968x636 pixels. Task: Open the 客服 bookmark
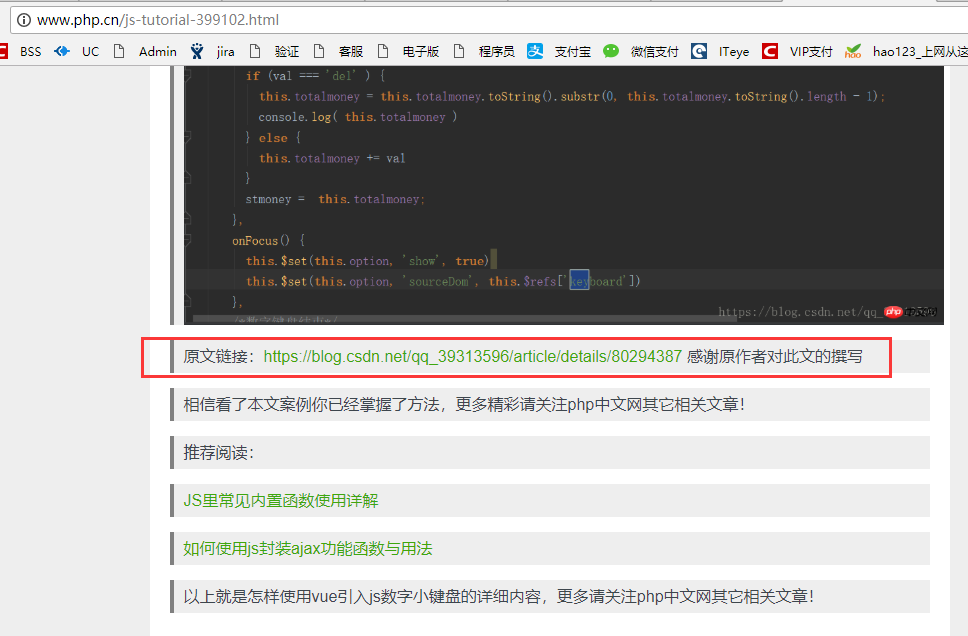[351, 52]
